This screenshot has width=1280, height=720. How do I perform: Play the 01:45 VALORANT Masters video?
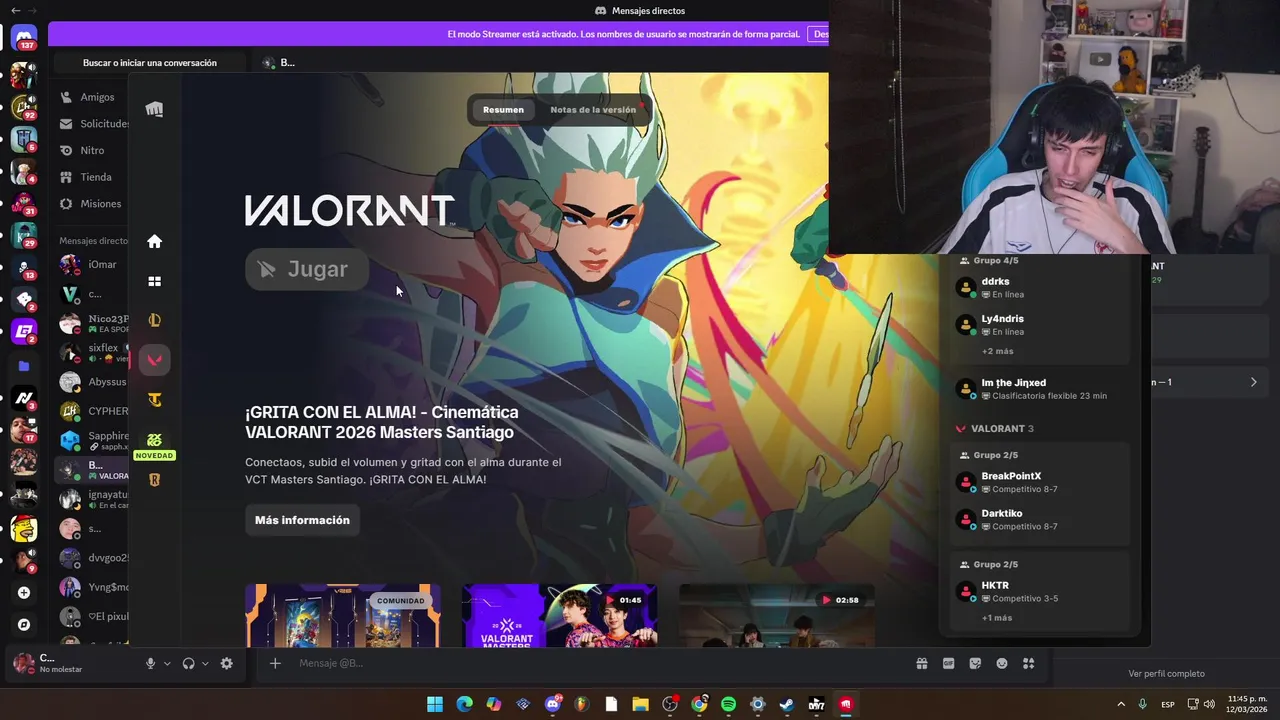[560, 616]
